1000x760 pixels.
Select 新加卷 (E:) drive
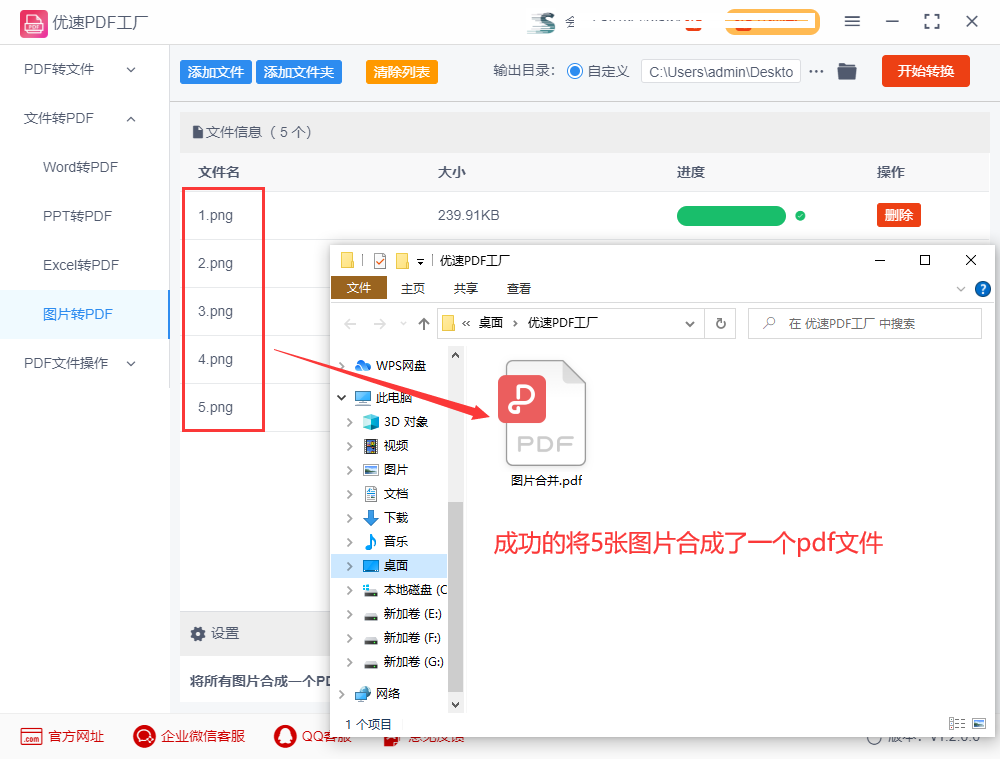tap(412, 614)
